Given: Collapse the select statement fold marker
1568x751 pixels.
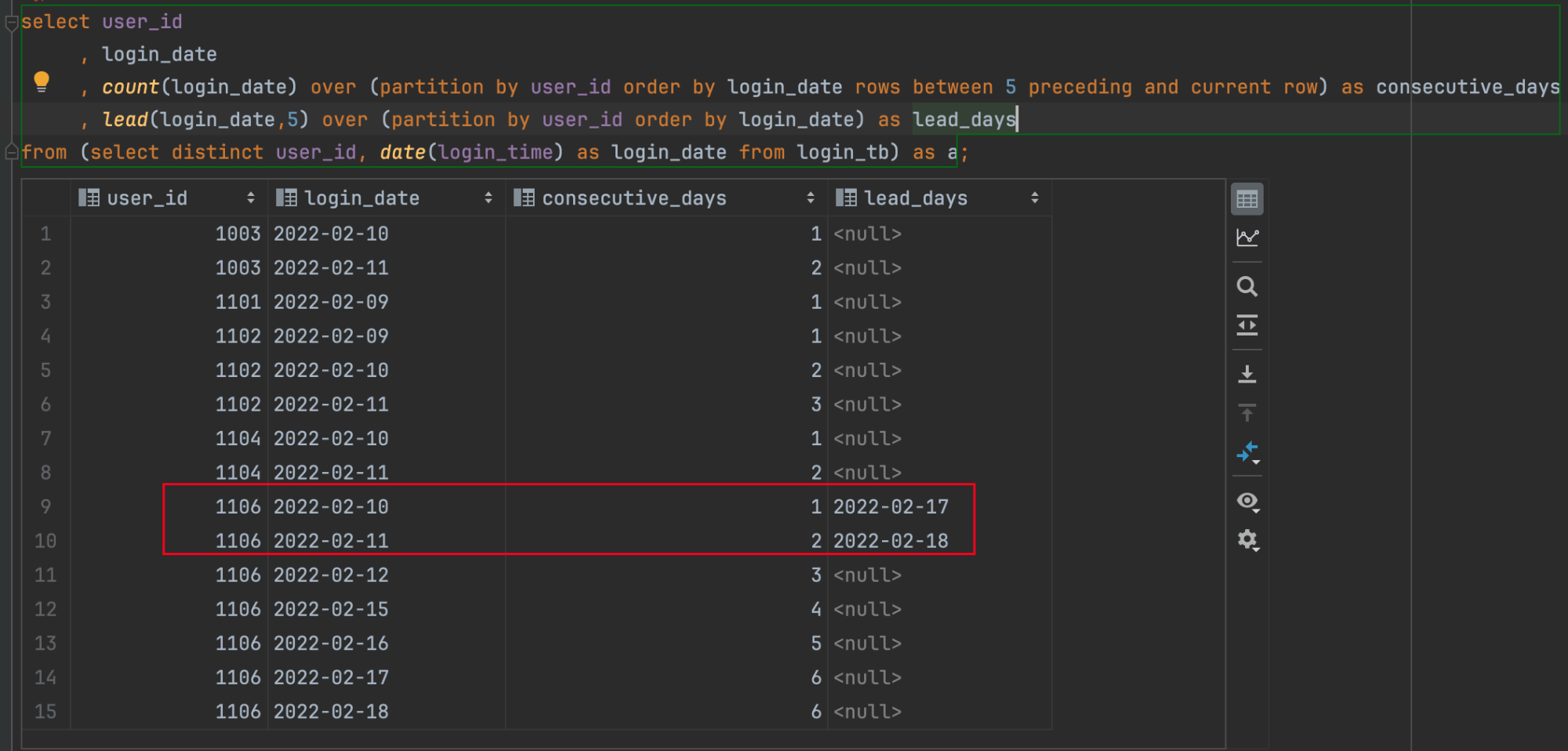Looking at the screenshot, I should pos(11,24).
